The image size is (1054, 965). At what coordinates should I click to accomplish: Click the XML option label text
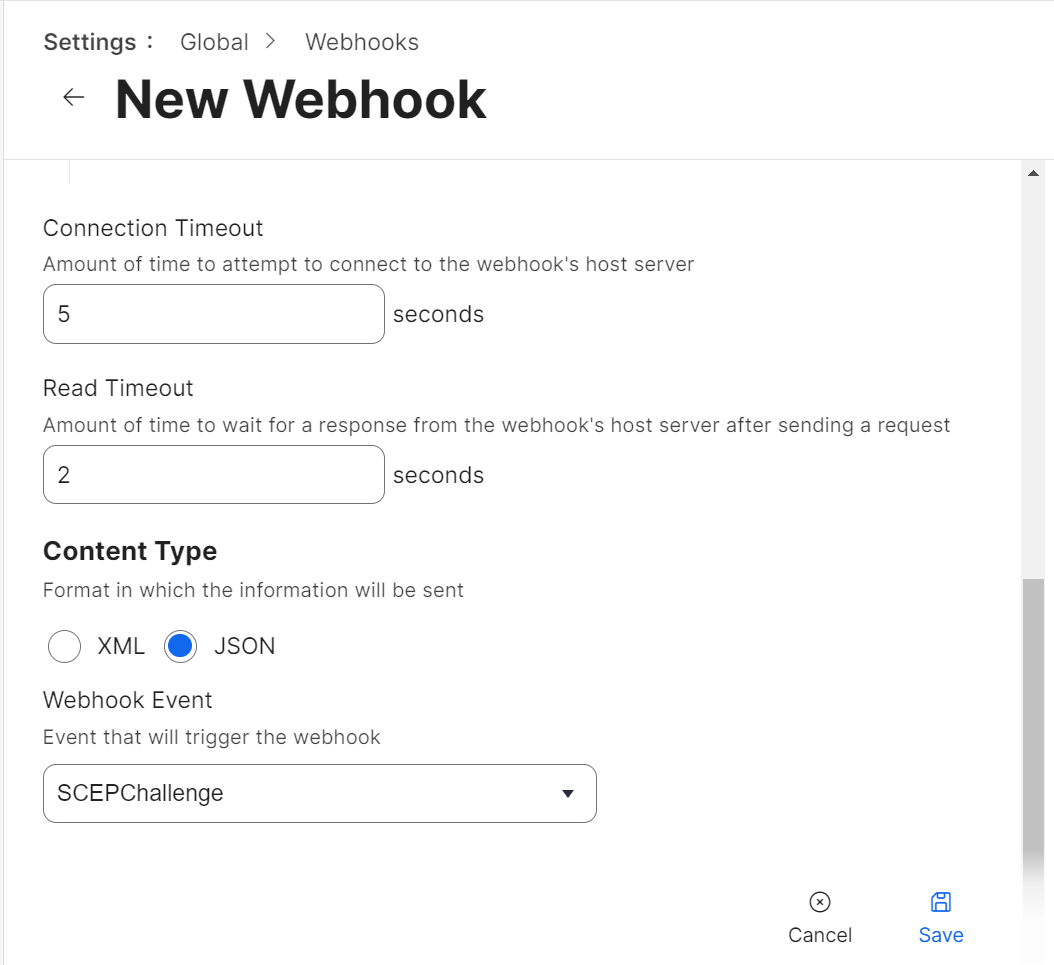click(x=121, y=646)
